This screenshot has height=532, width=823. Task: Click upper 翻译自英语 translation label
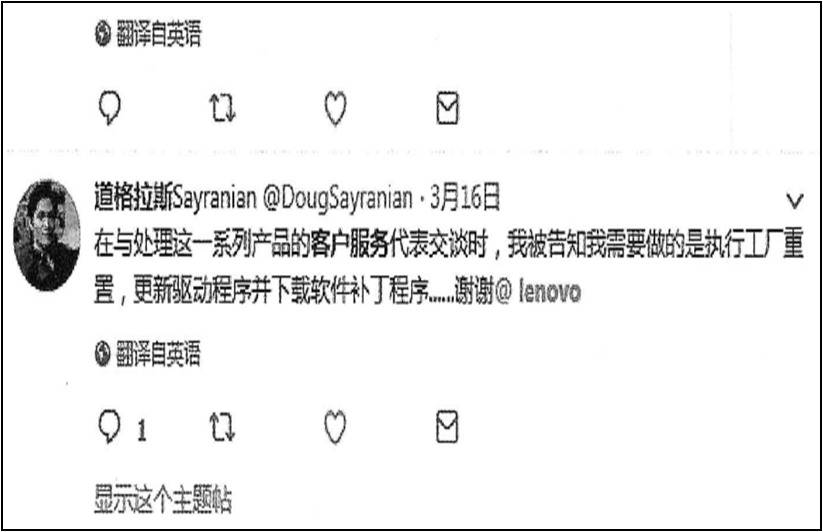point(158,34)
